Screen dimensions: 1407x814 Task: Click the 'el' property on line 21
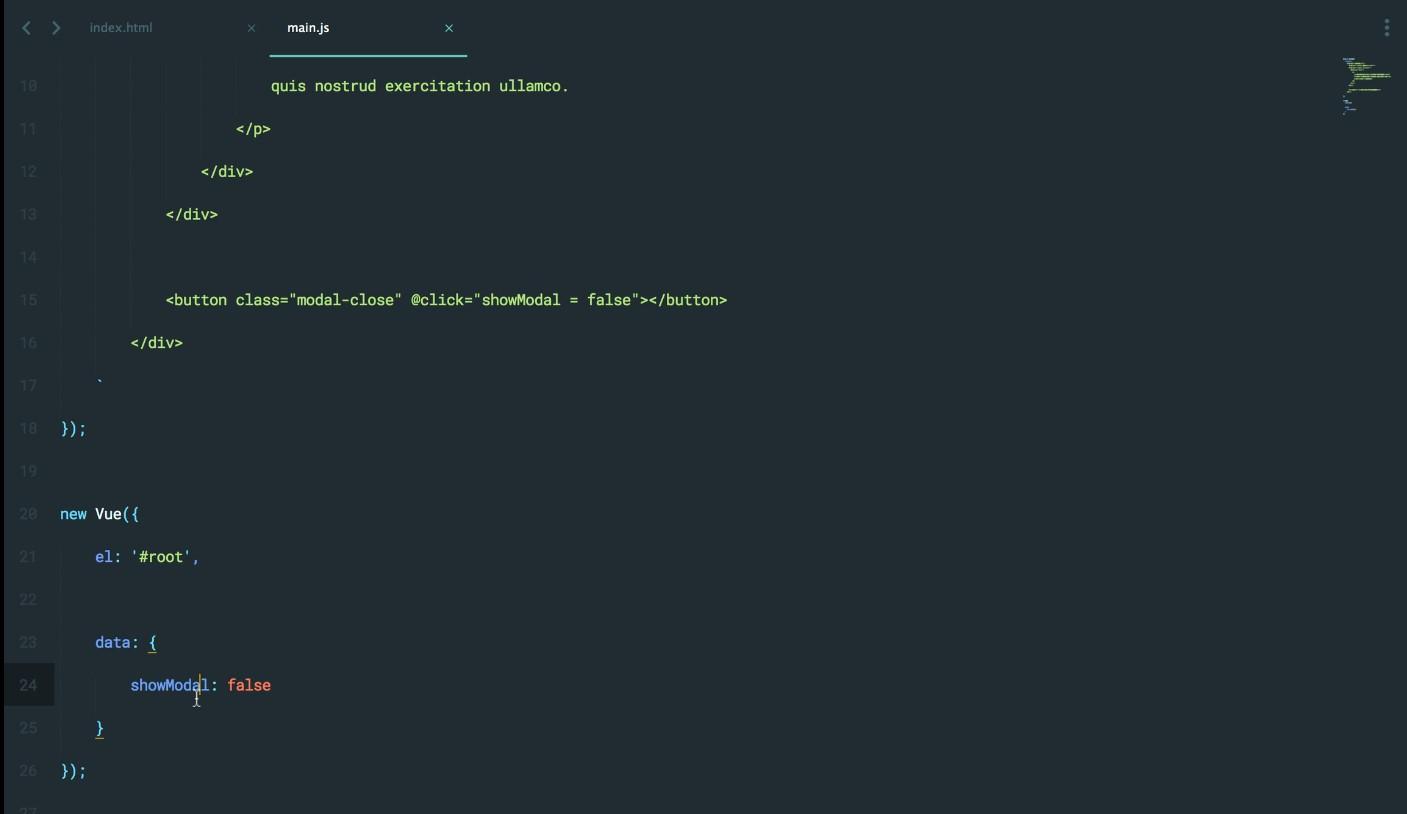pos(103,557)
